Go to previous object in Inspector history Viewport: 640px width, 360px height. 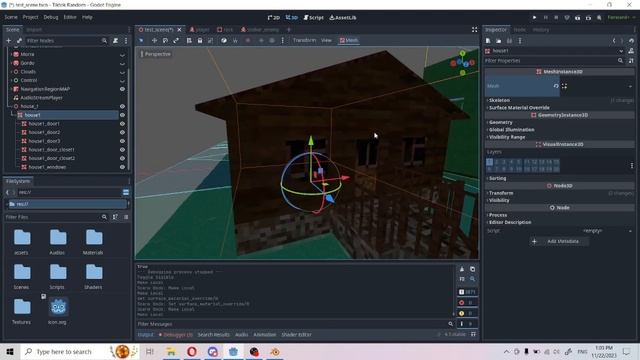(x=614, y=41)
